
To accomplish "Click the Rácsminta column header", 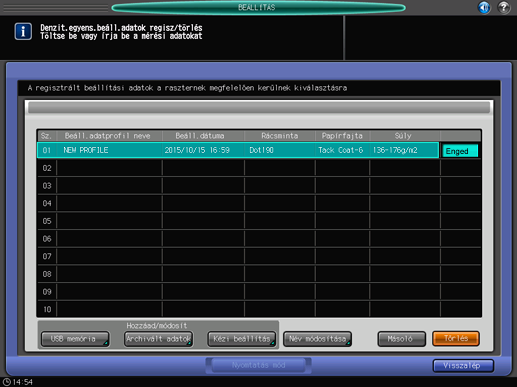I will click(x=279, y=136).
